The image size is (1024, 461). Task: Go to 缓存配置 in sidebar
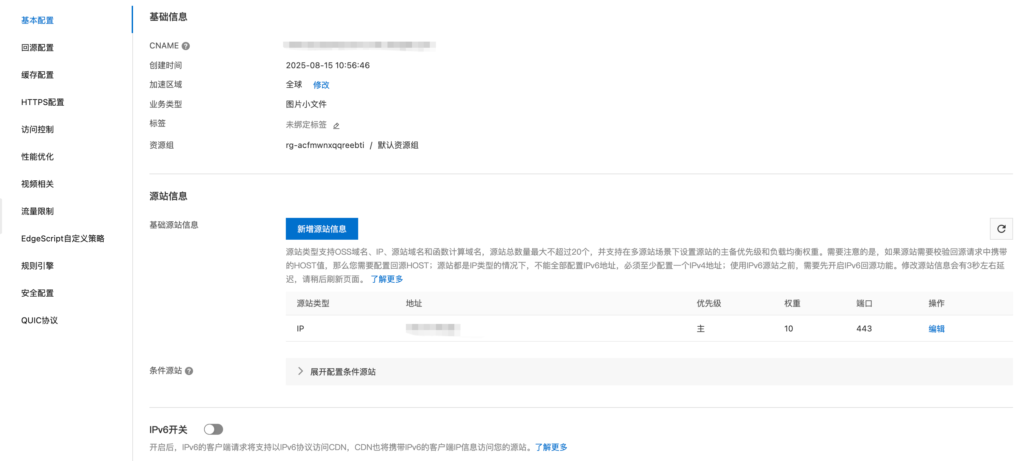tap(37, 75)
